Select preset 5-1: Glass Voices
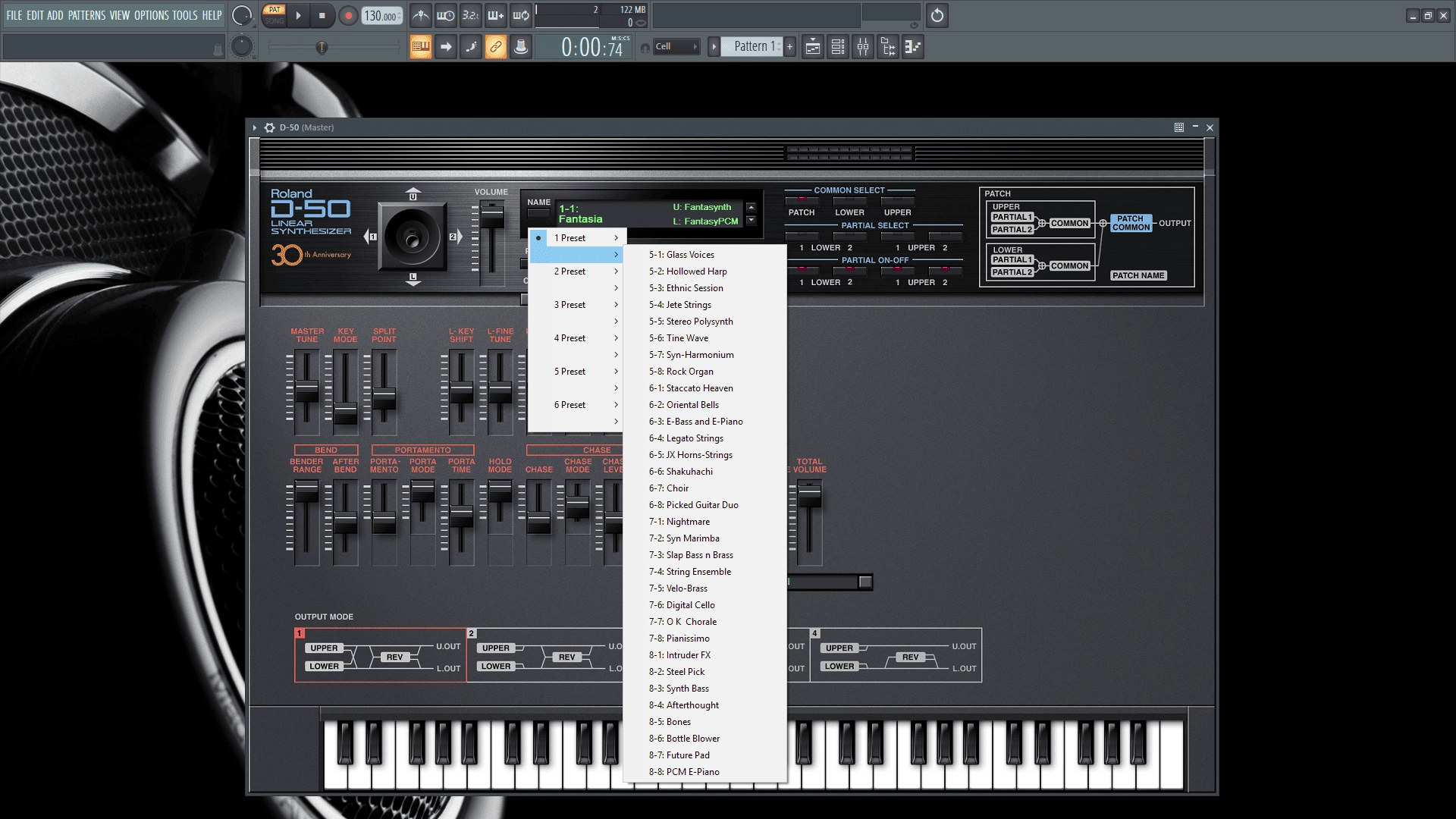This screenshot has width=1456, height=819. (704, 255)
